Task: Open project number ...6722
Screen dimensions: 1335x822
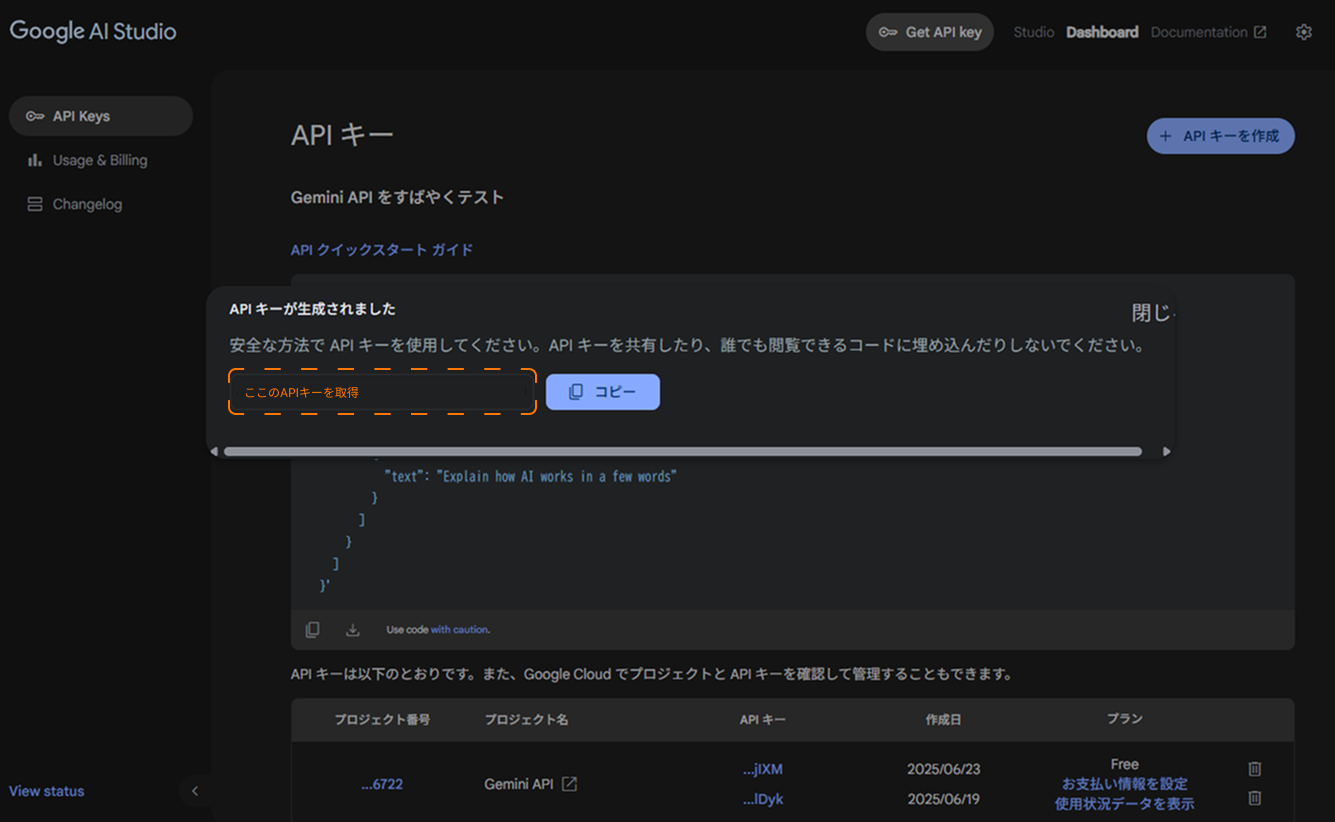Action: (382, 785)
